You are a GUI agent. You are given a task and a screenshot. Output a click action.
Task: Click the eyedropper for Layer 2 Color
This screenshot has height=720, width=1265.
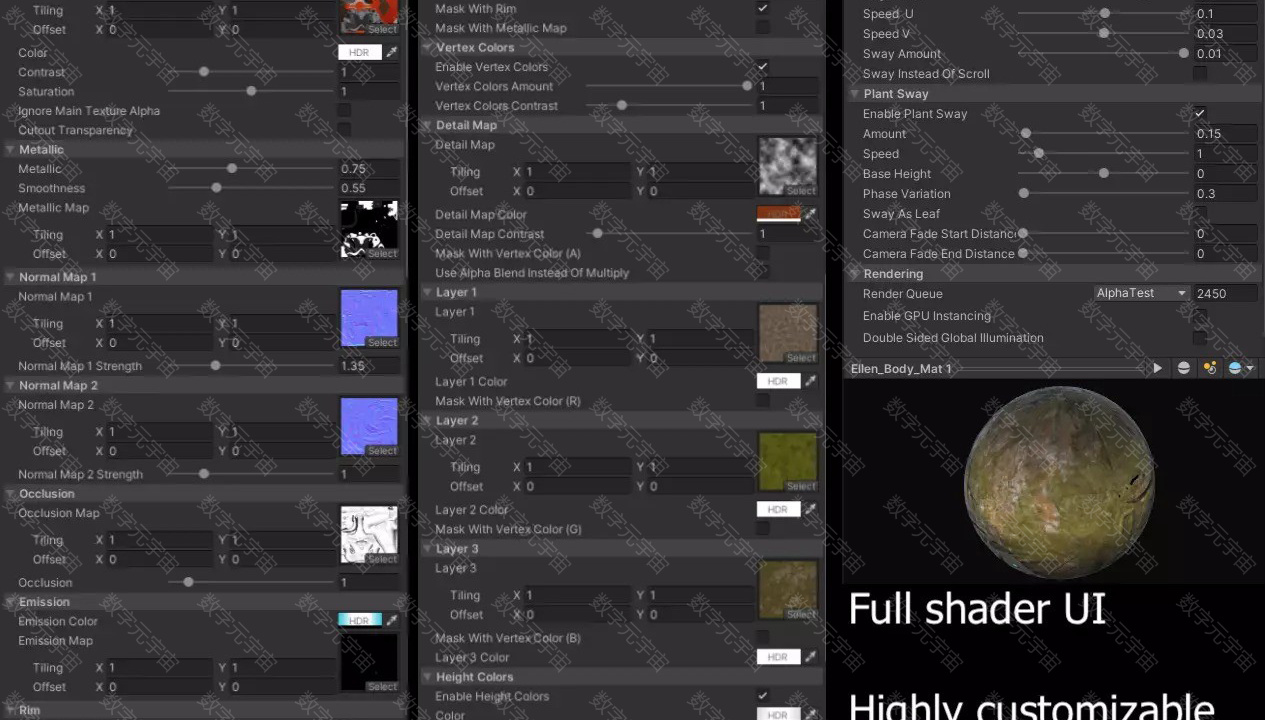coord(811,509)
